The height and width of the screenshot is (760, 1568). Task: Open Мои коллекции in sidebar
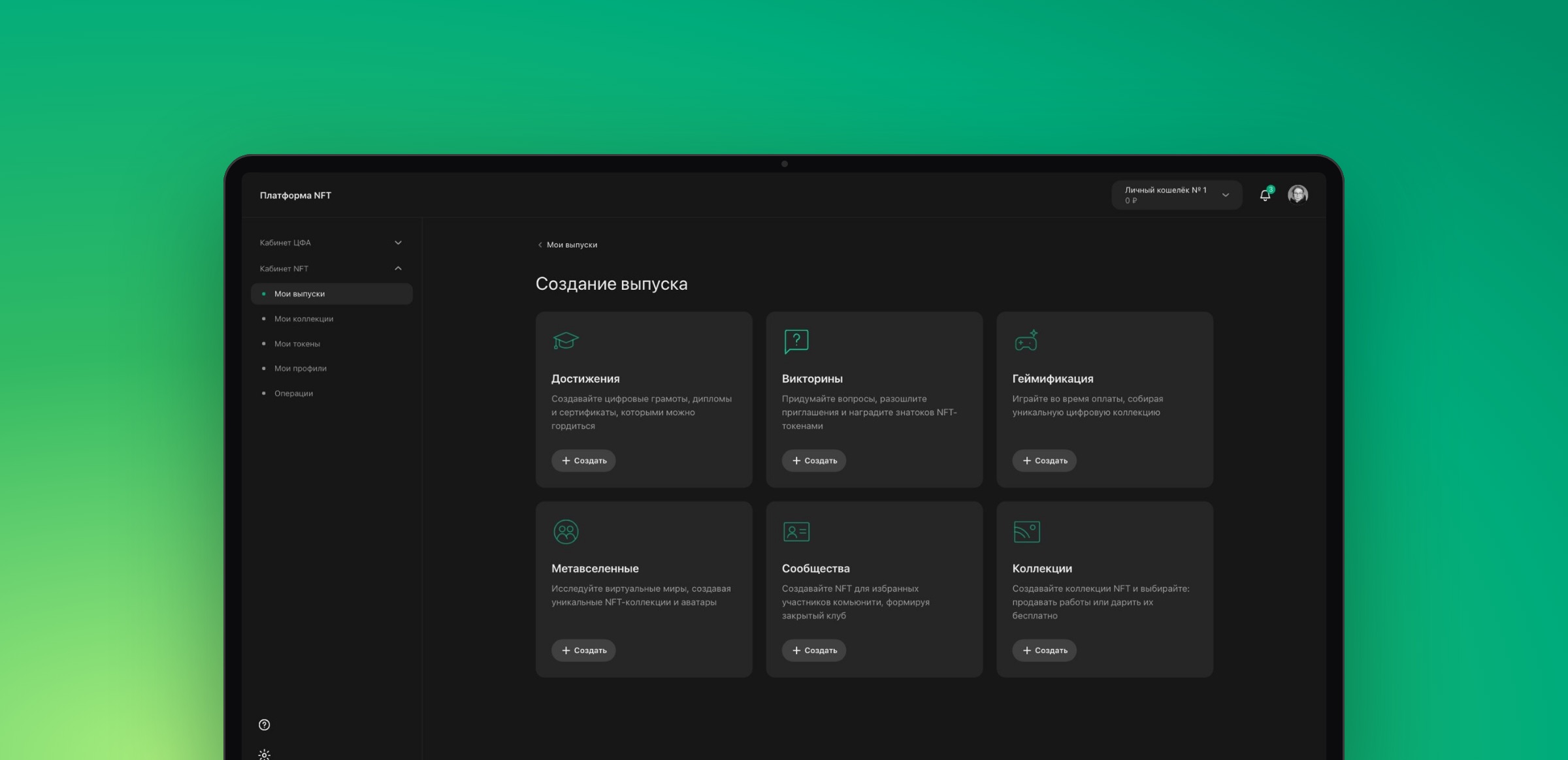332,319
